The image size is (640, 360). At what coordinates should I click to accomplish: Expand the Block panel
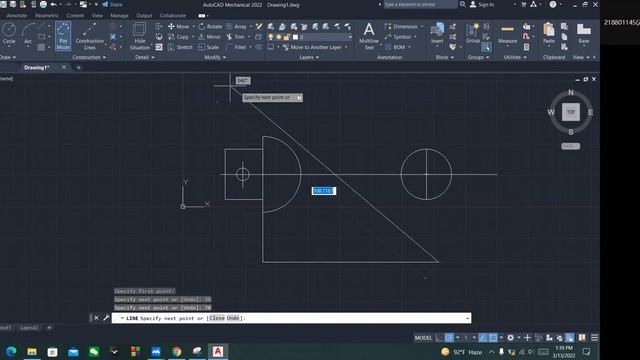pyautogui.click(x=444, y=58)
